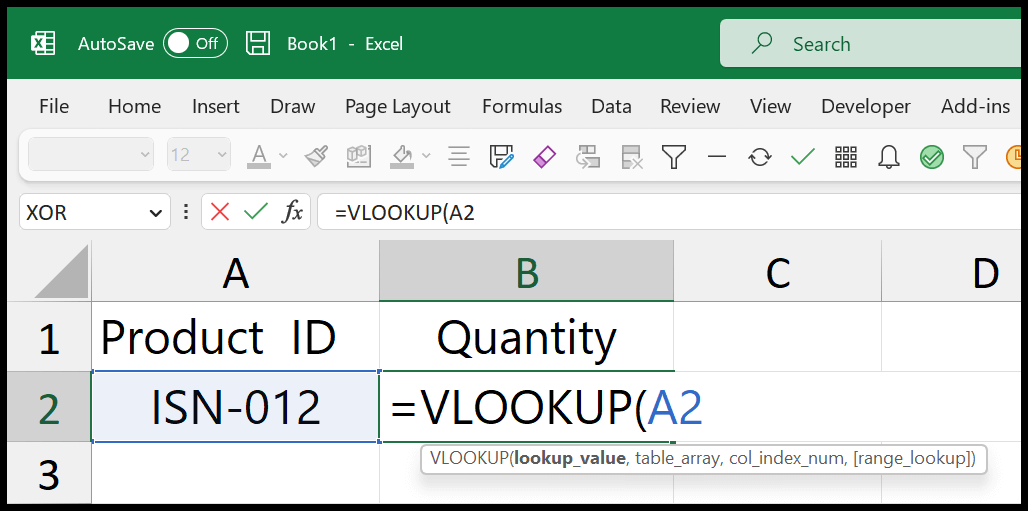
Task: Open the Draw tab
Action: (292, 106)
